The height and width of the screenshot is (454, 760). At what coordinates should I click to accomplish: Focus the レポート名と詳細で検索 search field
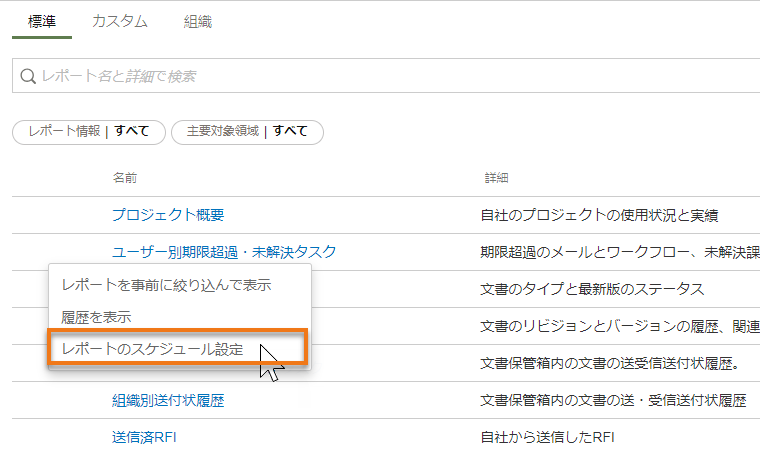click(x=386, y=76)
